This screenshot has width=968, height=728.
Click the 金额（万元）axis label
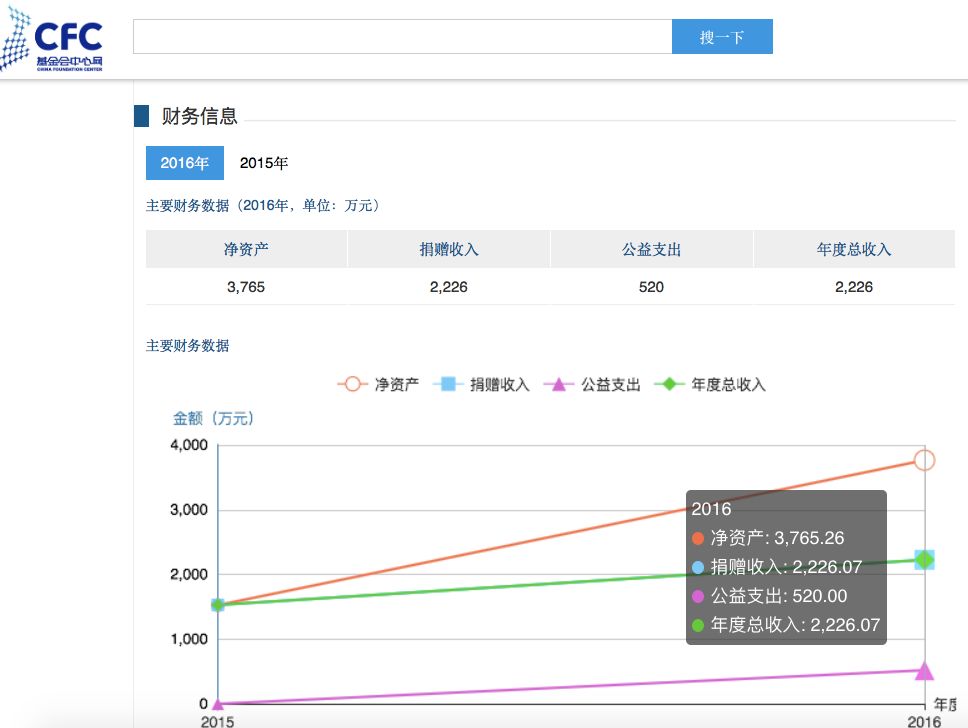coord(214,418)
